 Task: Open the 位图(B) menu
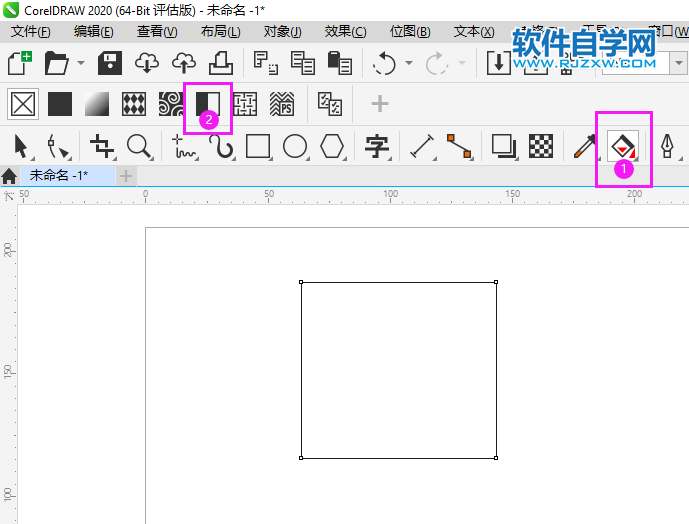pyautogui.click(x=410, y=32)
